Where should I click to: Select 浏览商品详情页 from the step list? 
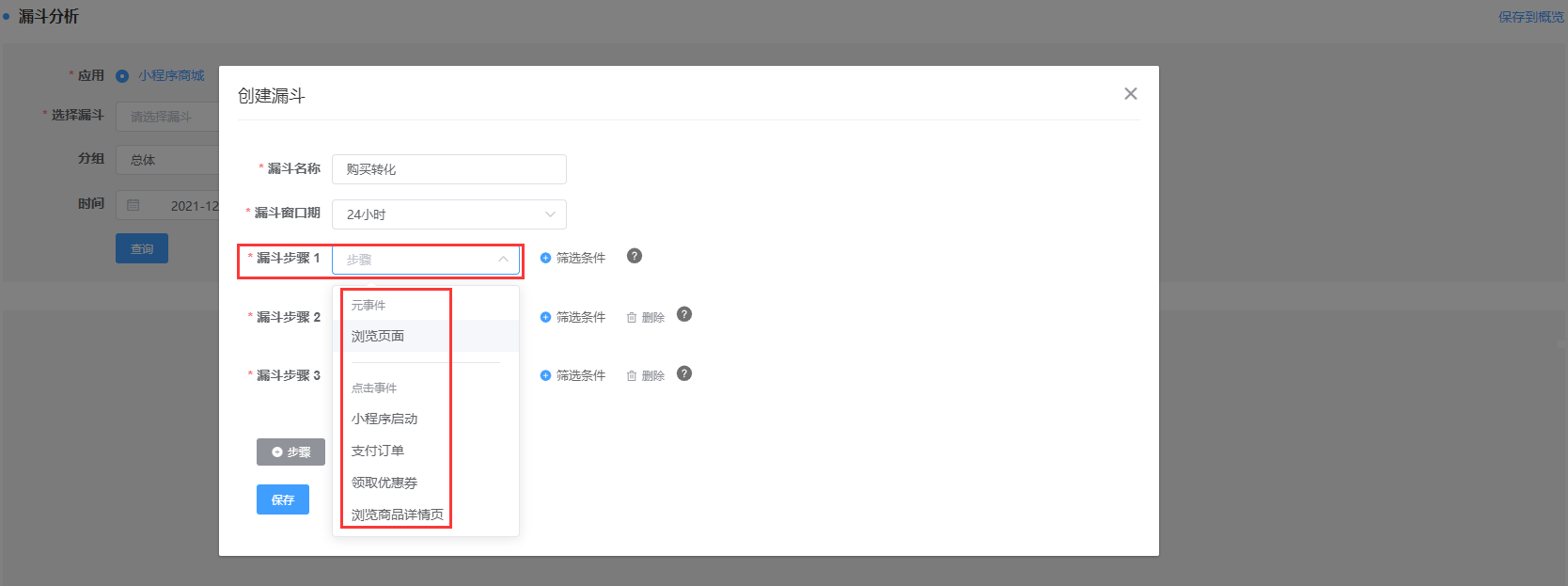coord(426,515)
